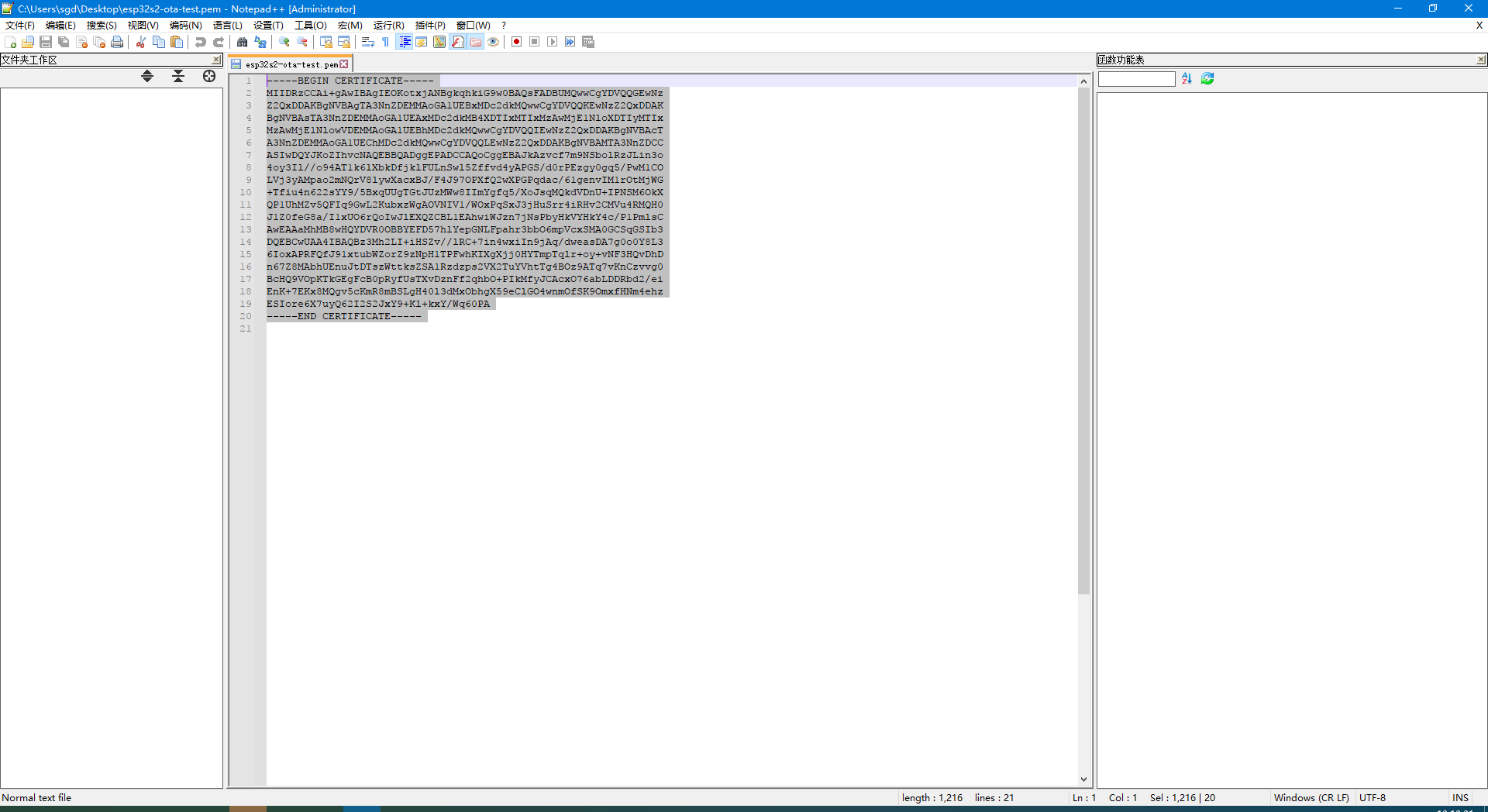The height and width of the screenshot is (812, 1488).
Task: Close the 函数功能表 panel
Action: pos(1481,60)
